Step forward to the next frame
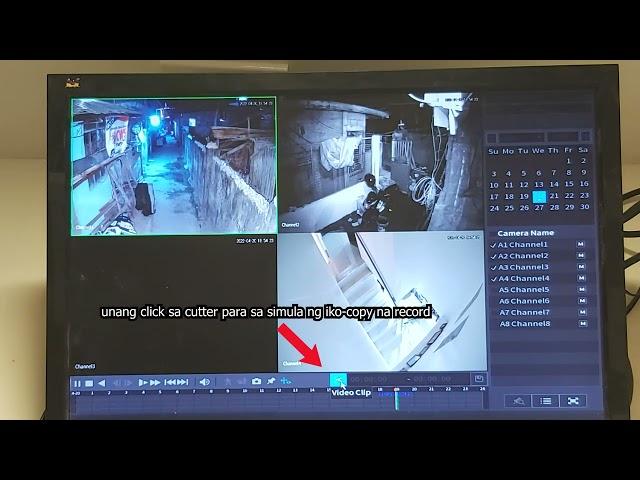 pos(129,383)
